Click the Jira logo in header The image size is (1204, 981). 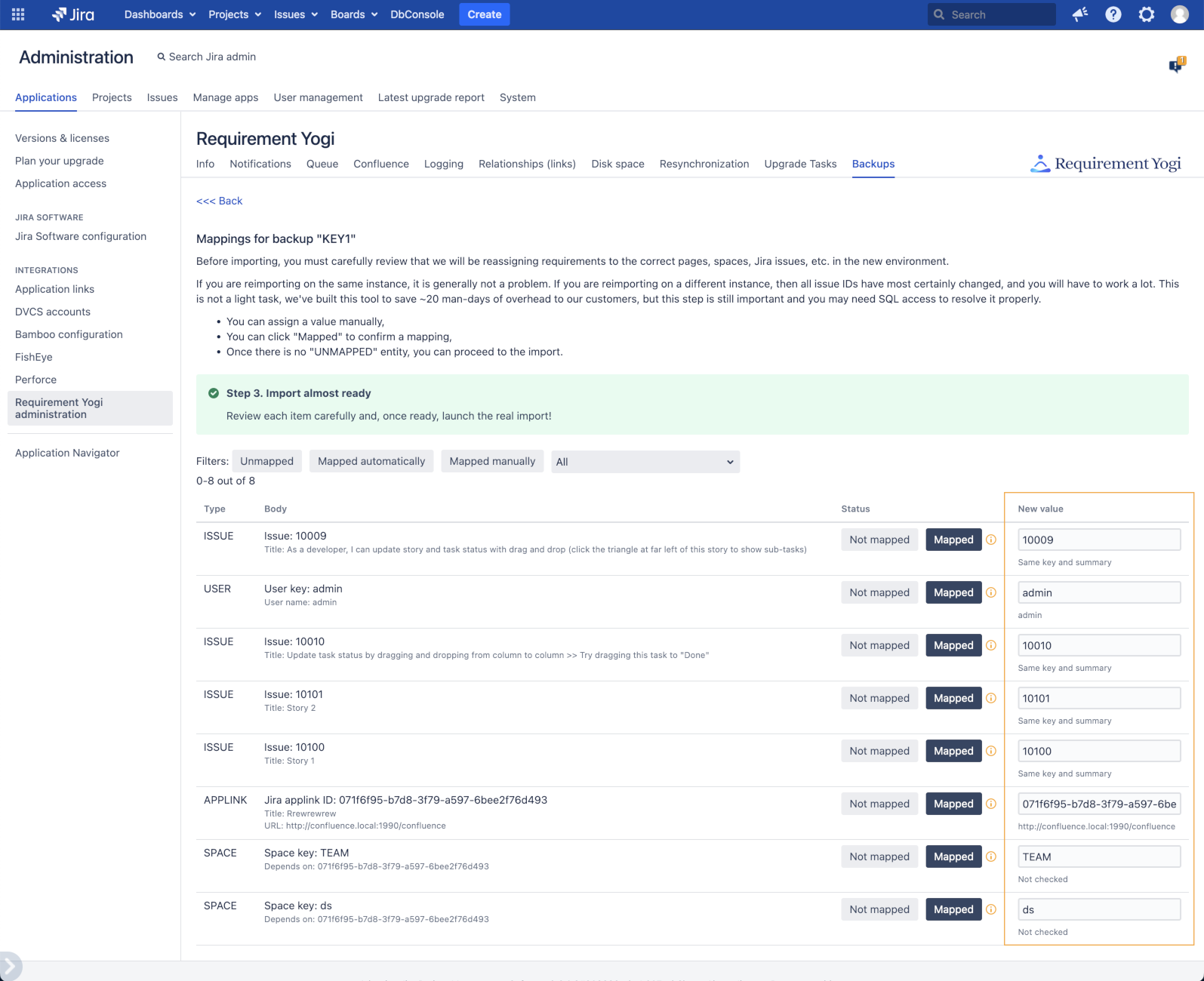(x=73, y=14)
